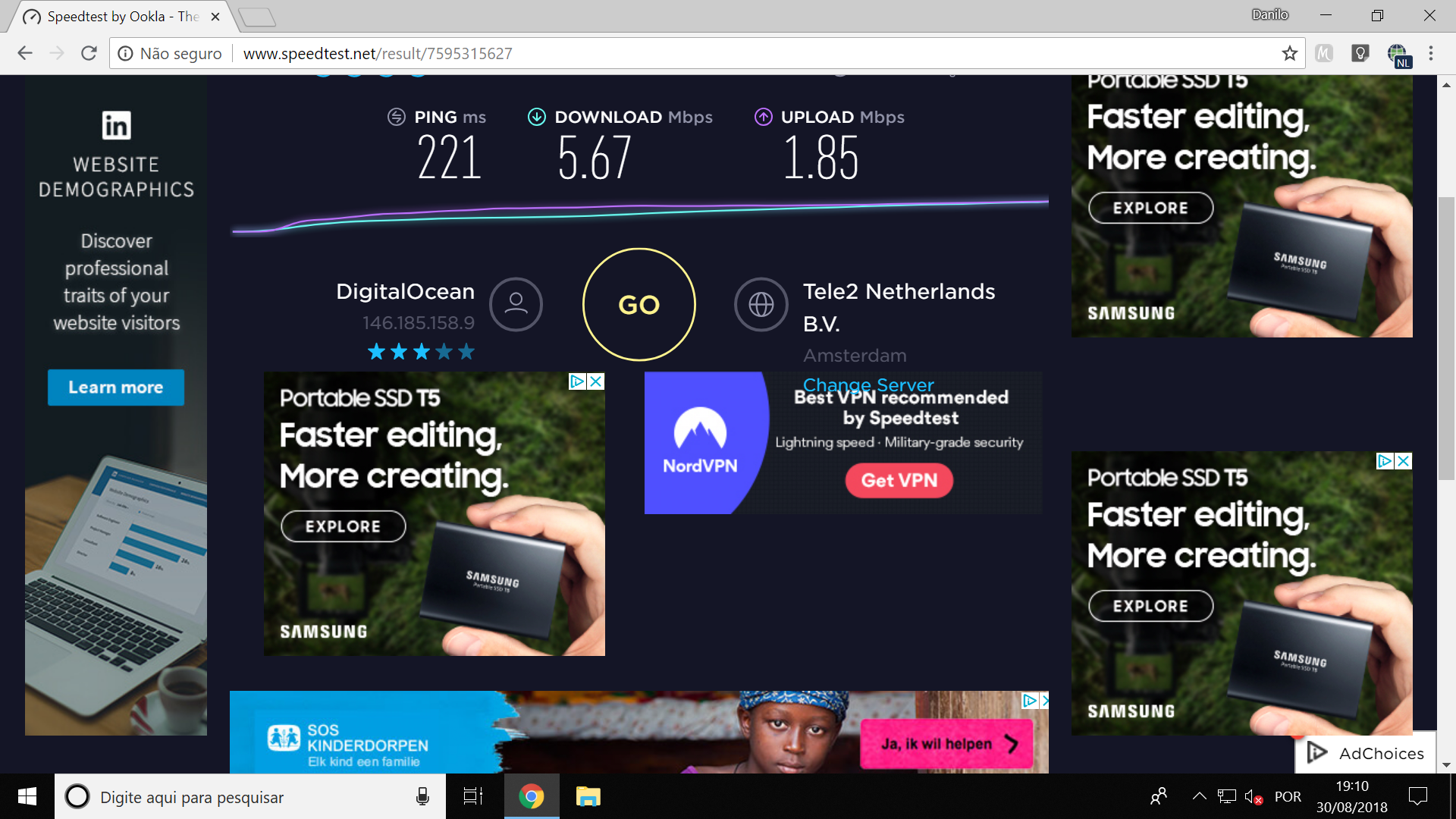Close the center Samsung SSD ad

(x=596, y=381)
